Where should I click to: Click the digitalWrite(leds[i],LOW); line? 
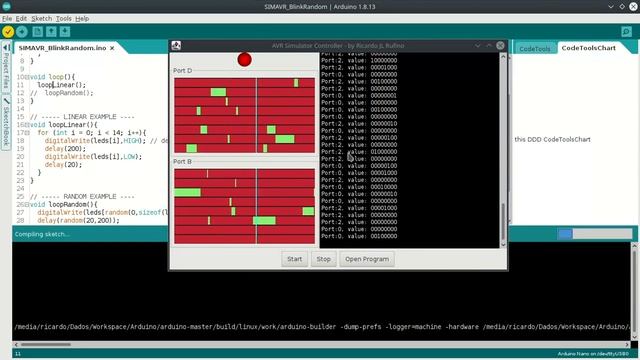click(x=93, y=157)
